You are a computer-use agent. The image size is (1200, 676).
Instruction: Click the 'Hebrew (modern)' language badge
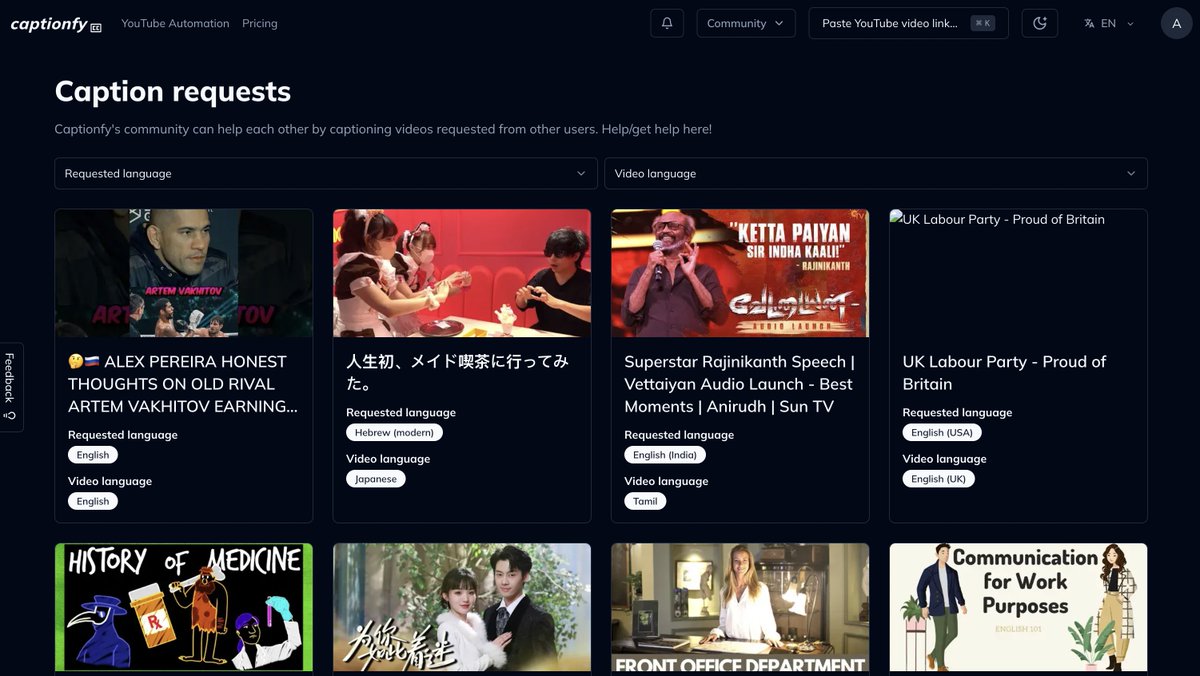point(395,432)
